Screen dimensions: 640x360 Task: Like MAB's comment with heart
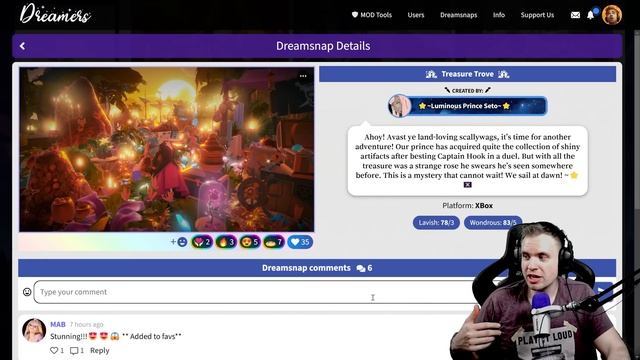click(x=54, y=351)
